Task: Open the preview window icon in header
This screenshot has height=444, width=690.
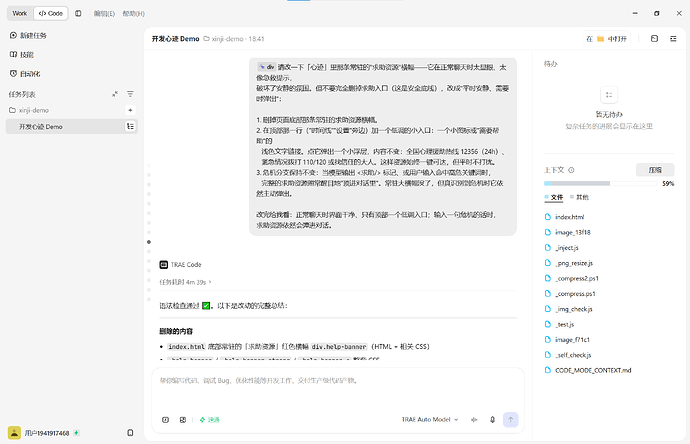Action: tap(654, 39)
